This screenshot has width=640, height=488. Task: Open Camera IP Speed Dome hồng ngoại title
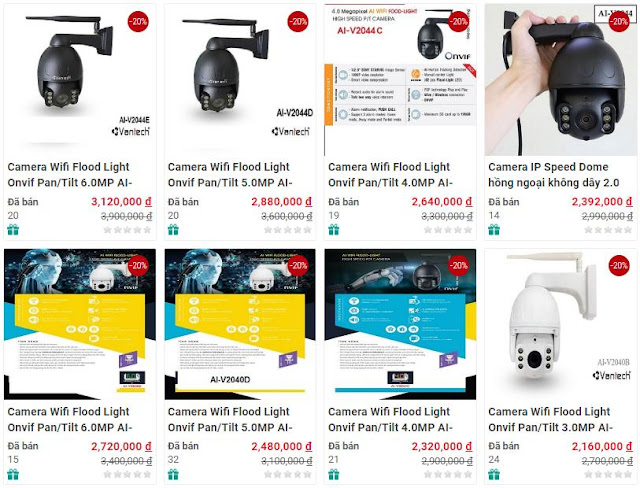tap(554, 175)
